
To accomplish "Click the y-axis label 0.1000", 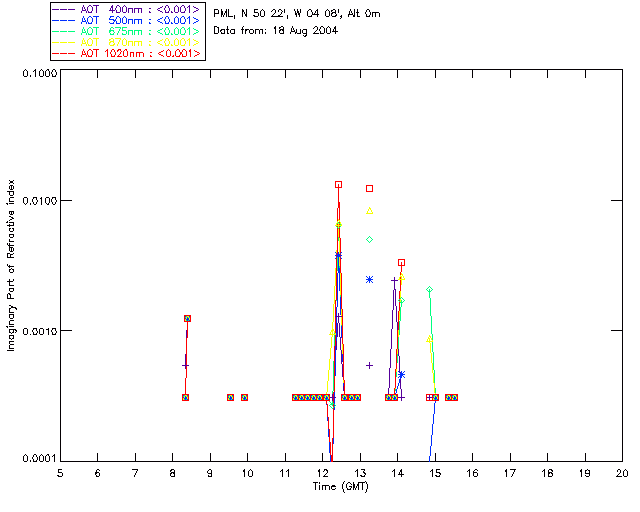I will pos(40,73).
